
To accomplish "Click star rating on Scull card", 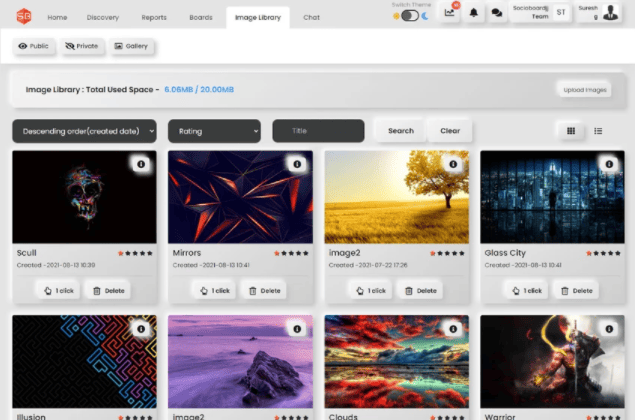I will 135,253.
